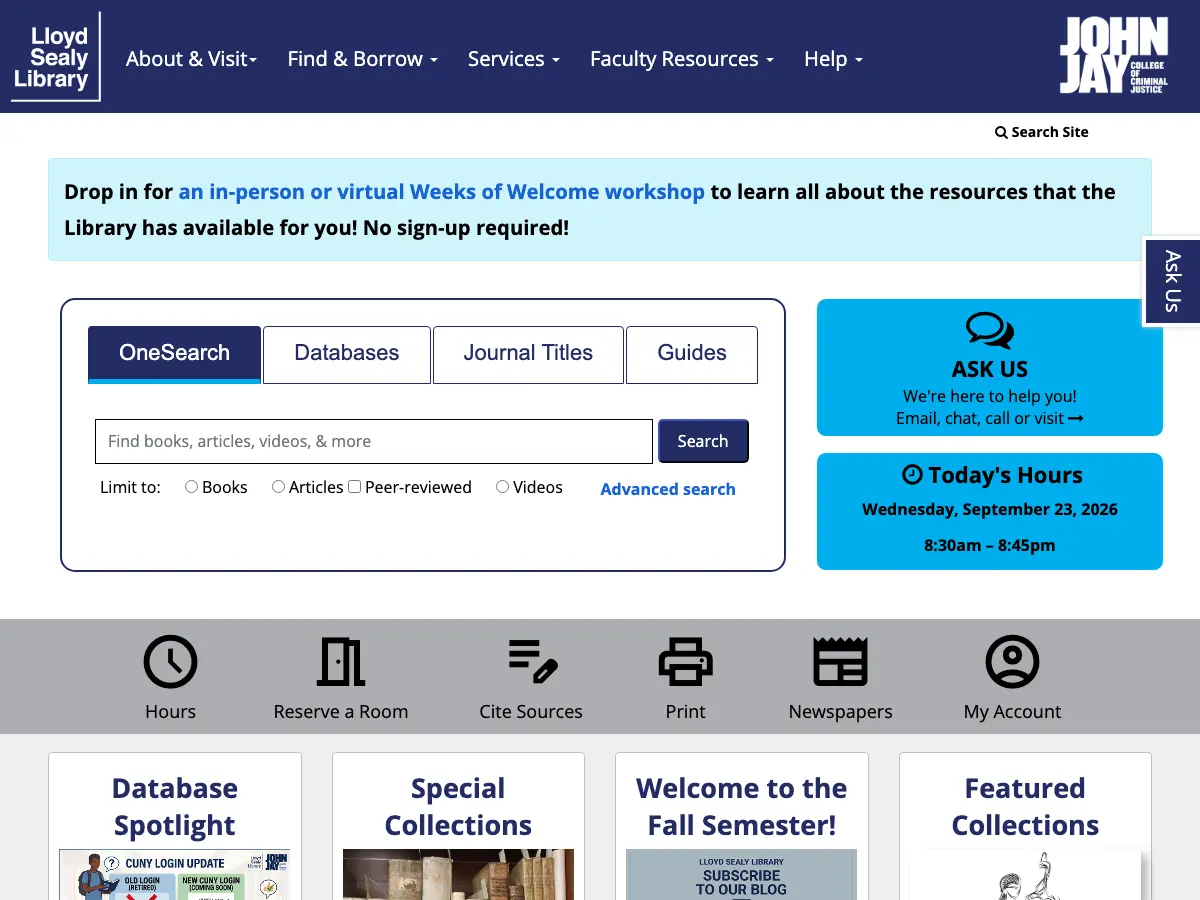The height and width of the screenshot is (900, 1200).
Task: Click the Newspapers icon
Action: click(x=840, y=662)
